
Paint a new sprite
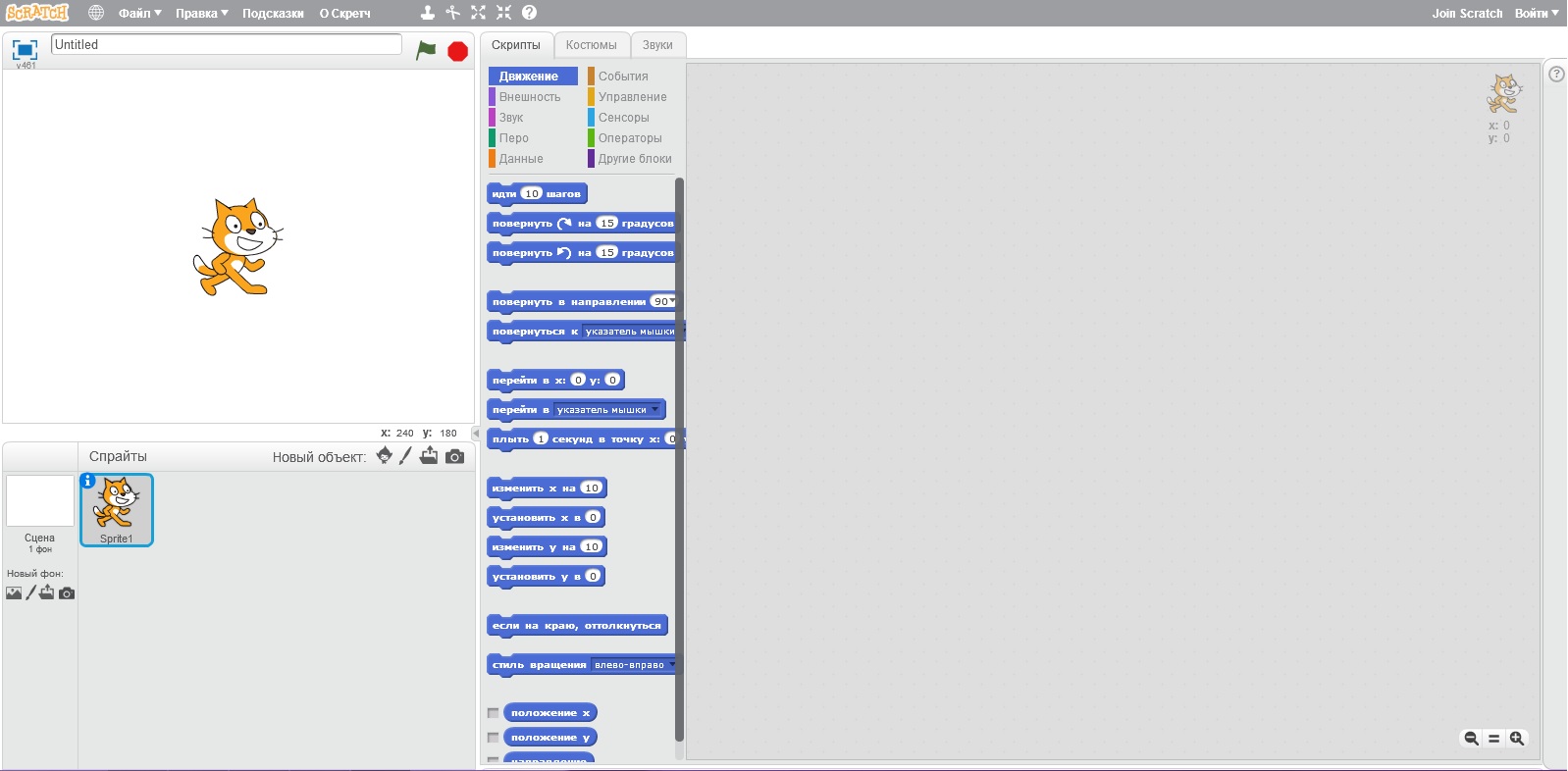point(405,456)
